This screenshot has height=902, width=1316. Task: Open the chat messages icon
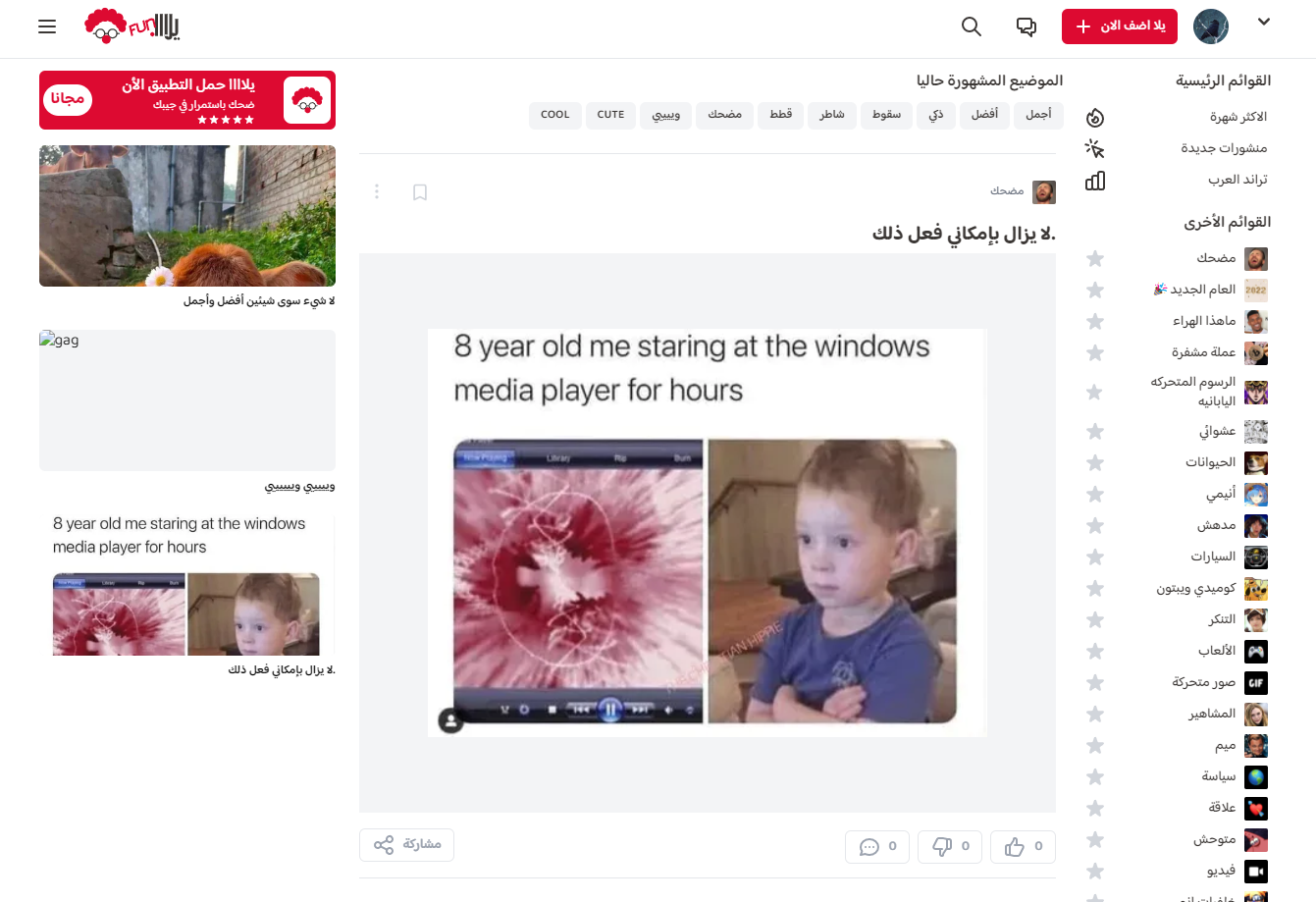coord(1026,27)
